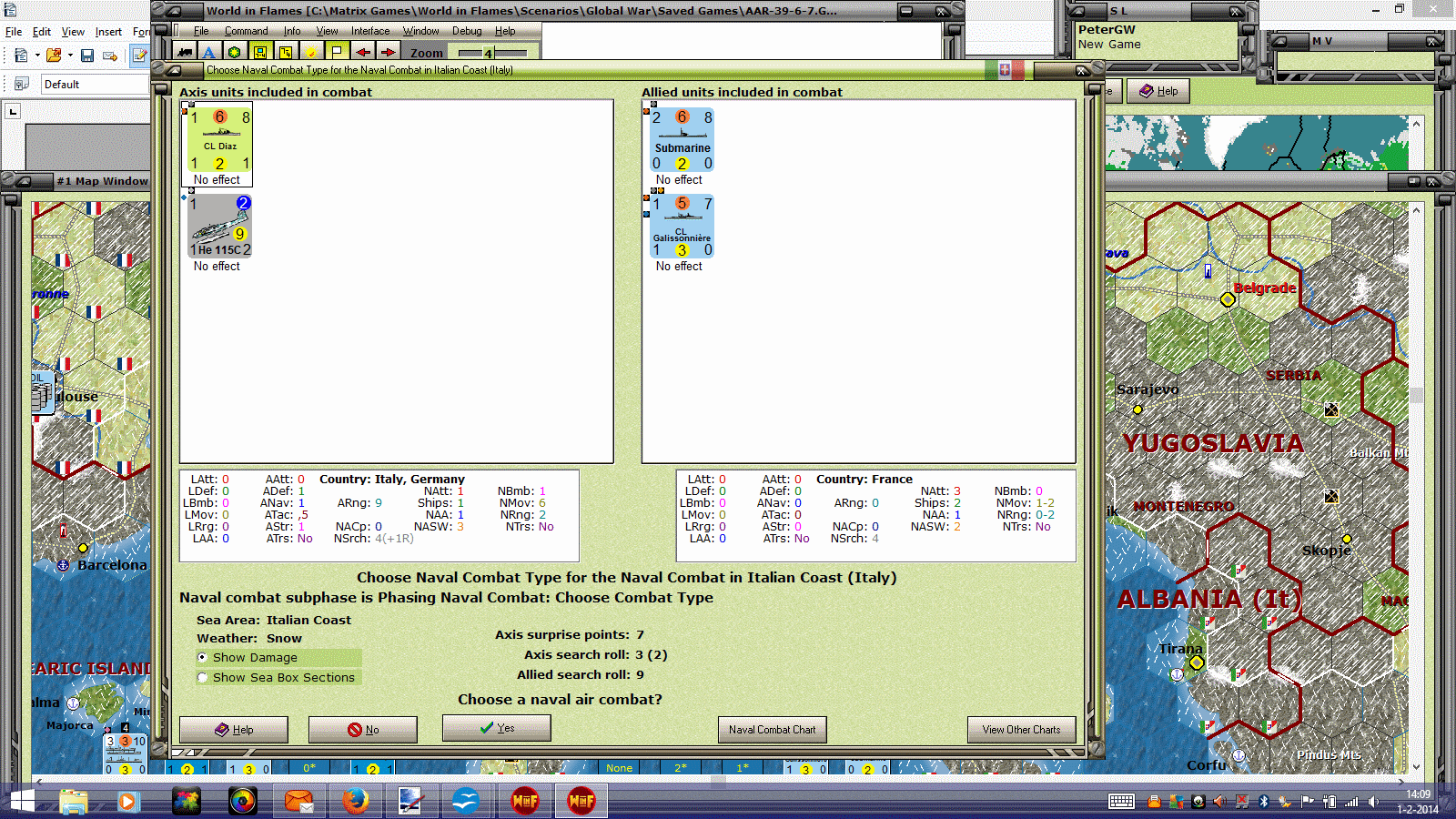Viewport: 1456px width, 819px height.
Task: Click the on-screen keyboard tray icon
Action: click(x=1121, y=801)
